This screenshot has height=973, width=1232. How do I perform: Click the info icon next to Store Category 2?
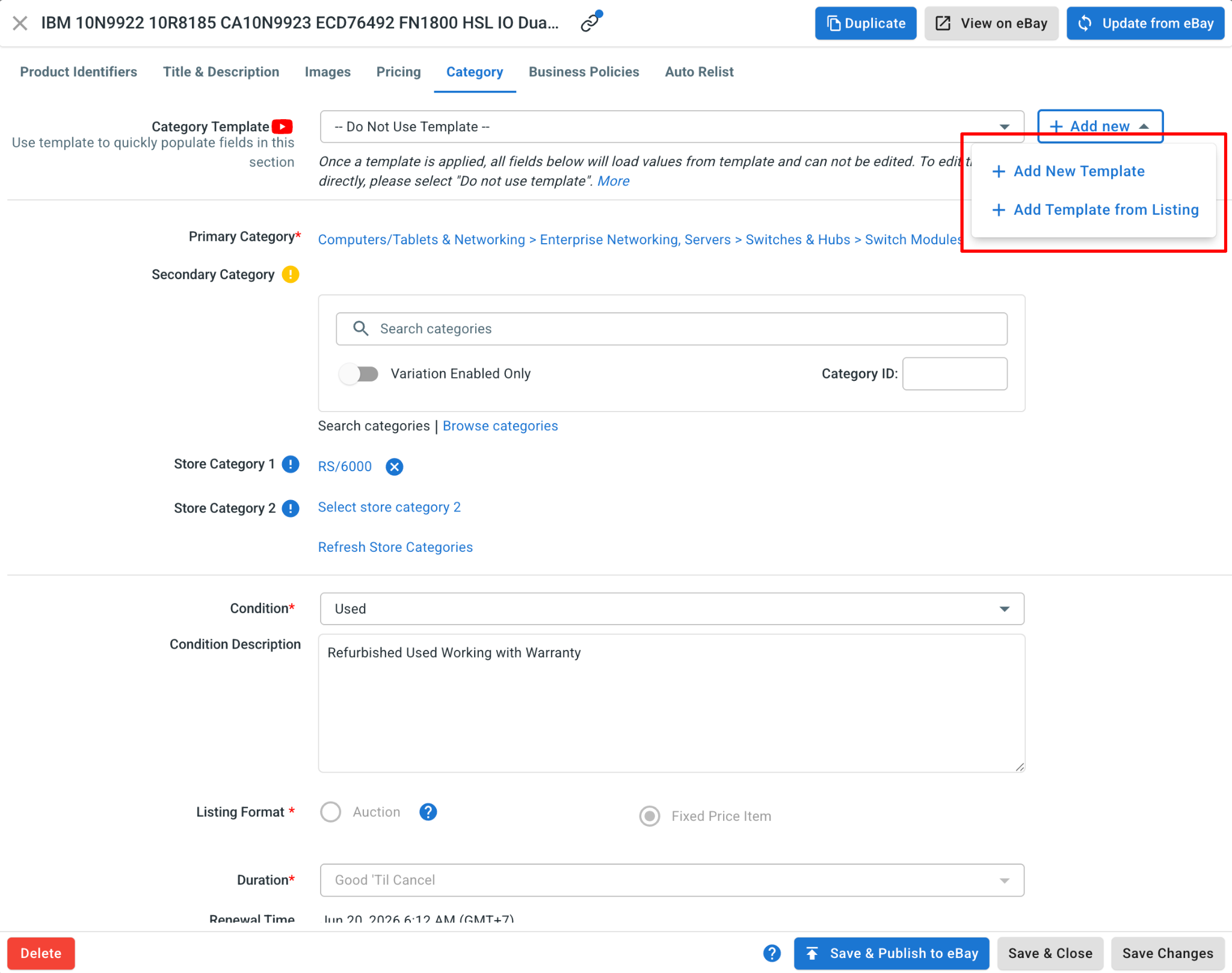pyautogui.click(x=291, y=508)
